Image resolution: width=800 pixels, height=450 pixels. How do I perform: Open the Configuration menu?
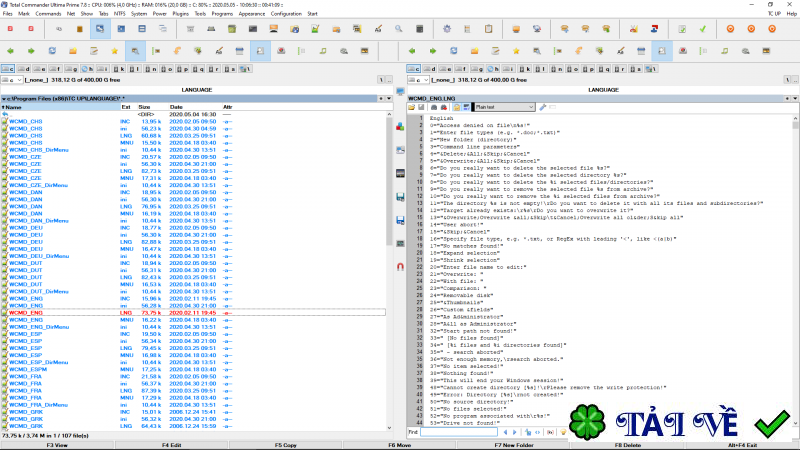click(x=286, y=14)
